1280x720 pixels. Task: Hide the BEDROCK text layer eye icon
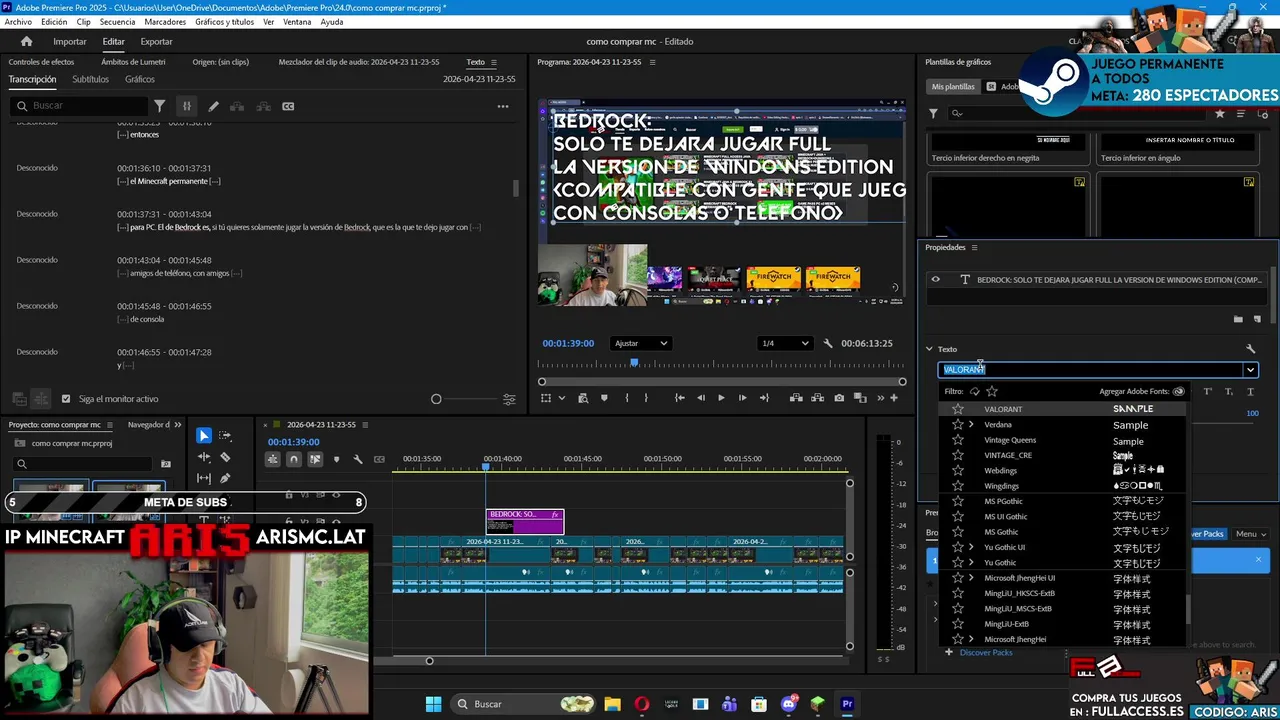click(935, 280)
